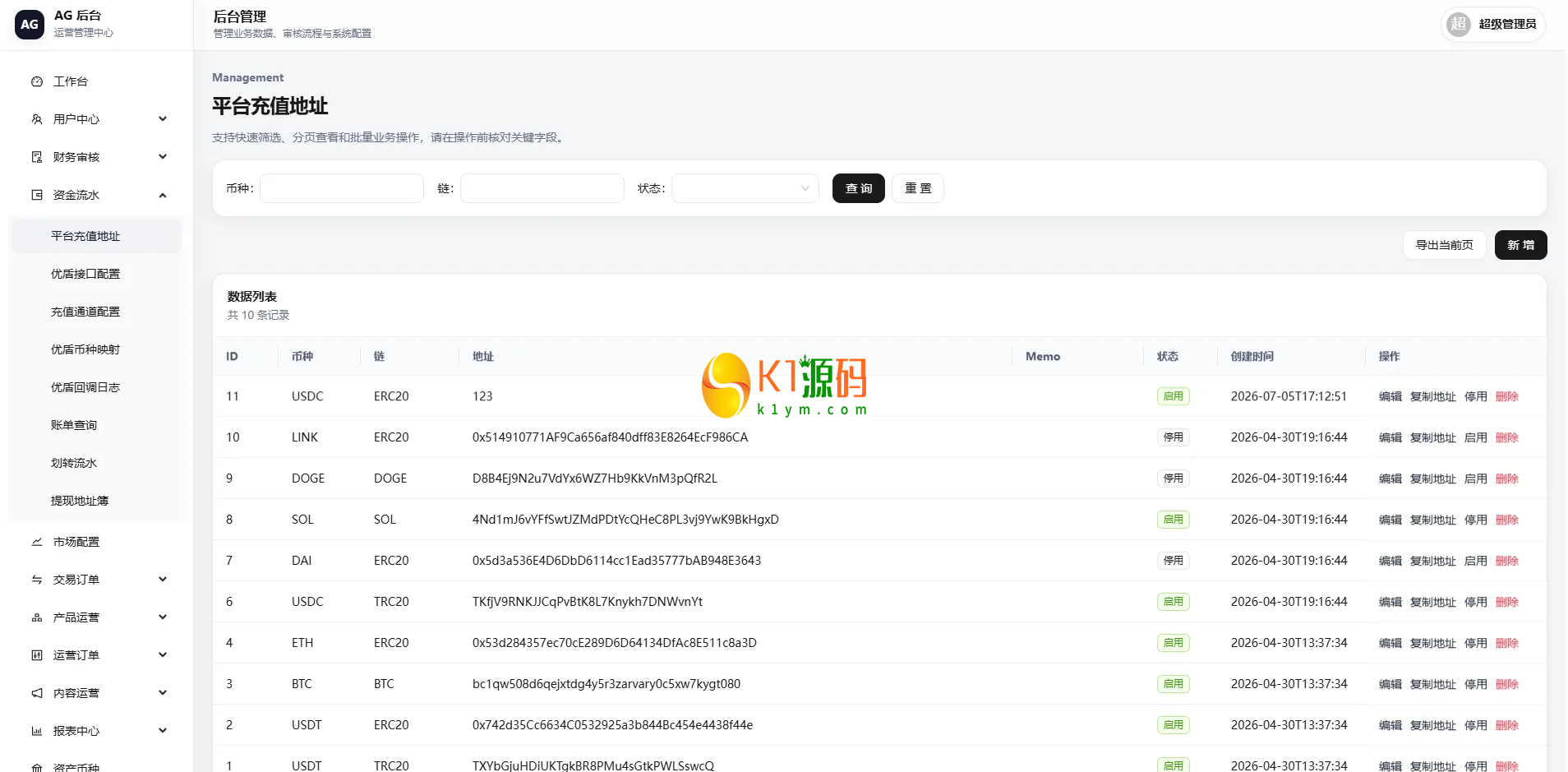Enable the LINK address row
The image size is (1568, 772).
pos(1476,437)
